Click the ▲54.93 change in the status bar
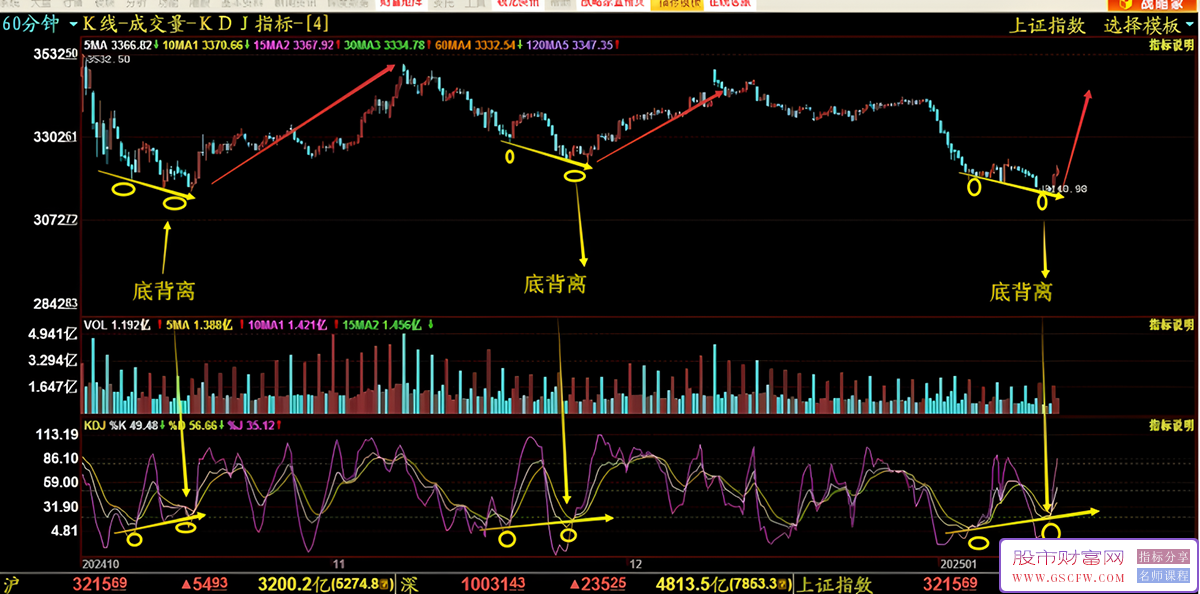This screenshot has height=594, width=1200. (x=204, y=583)
